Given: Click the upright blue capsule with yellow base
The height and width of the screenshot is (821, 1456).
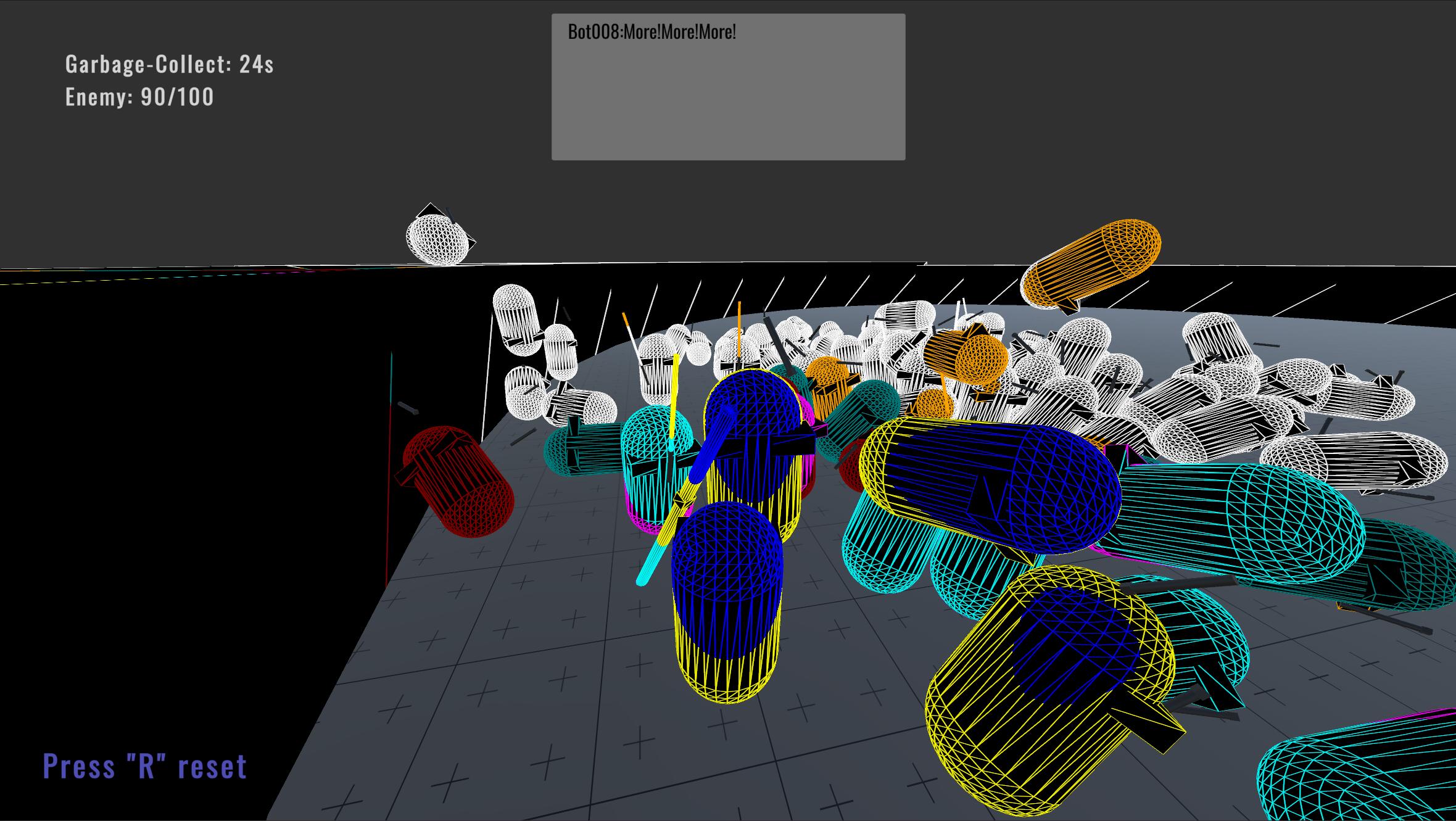Looking at the screenshot, I should point(727,601).
